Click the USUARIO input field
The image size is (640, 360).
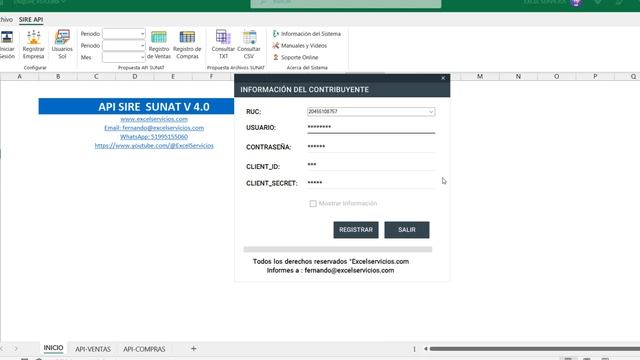point(371,127)
